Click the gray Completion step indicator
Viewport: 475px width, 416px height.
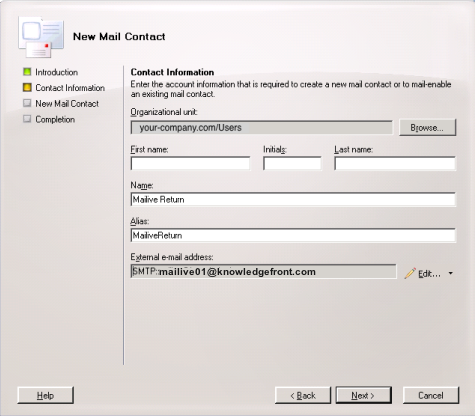coord(27,119)
